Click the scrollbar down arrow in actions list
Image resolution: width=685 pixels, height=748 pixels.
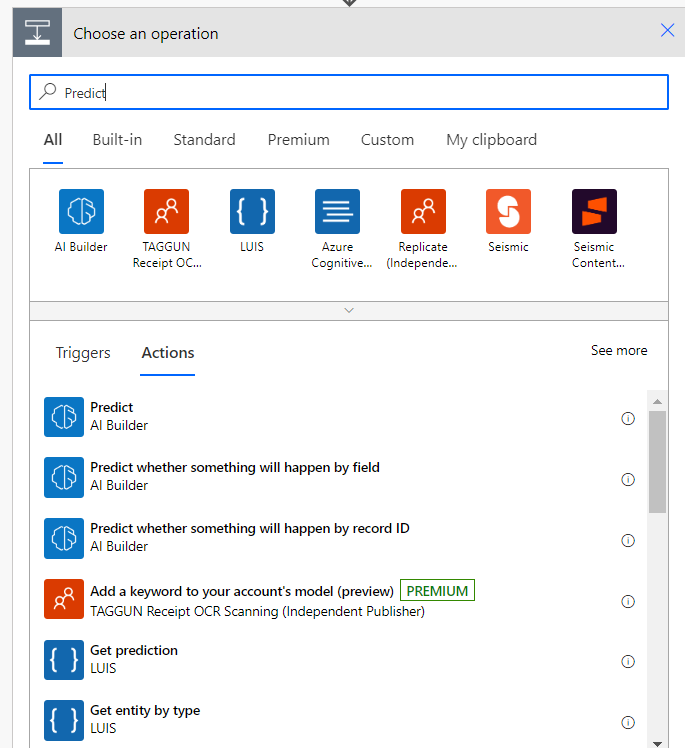tap(657, 744)
